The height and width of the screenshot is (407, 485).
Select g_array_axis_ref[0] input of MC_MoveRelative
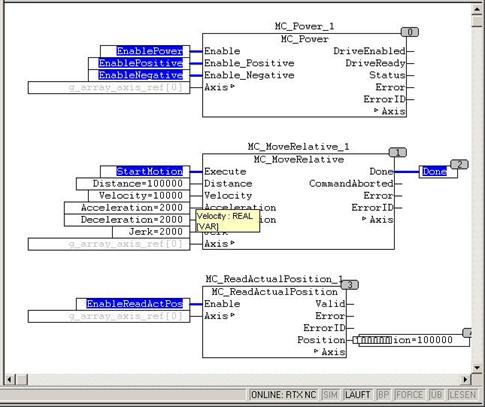[109, 244]
